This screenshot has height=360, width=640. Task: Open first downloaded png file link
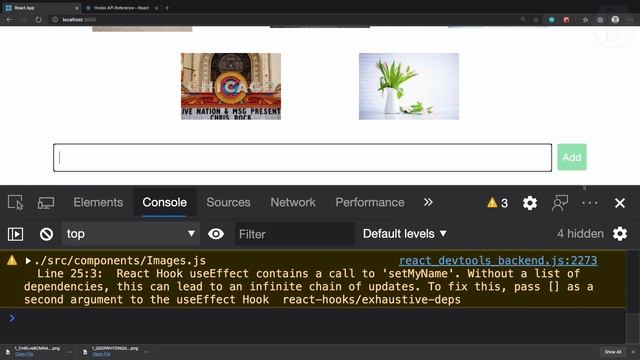(x=24, y=354)
